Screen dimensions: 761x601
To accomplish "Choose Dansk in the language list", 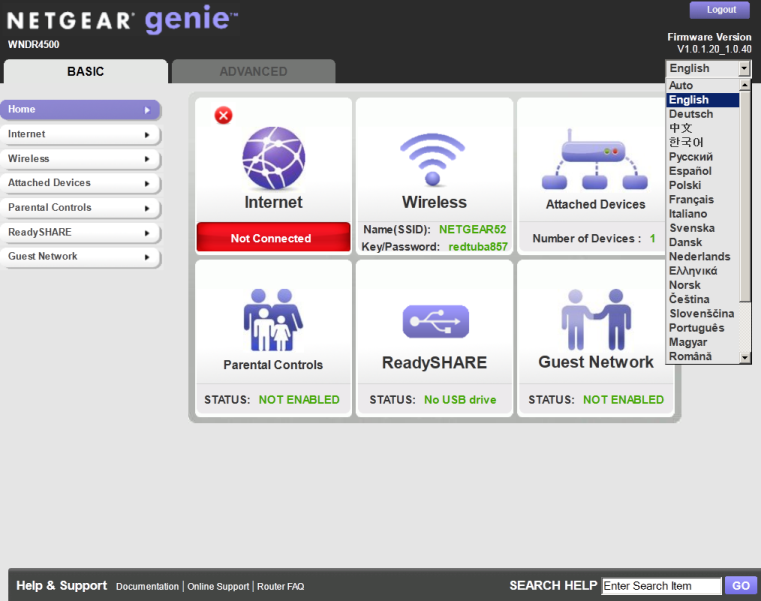I will pyautogui.click(x=703, y=242).
